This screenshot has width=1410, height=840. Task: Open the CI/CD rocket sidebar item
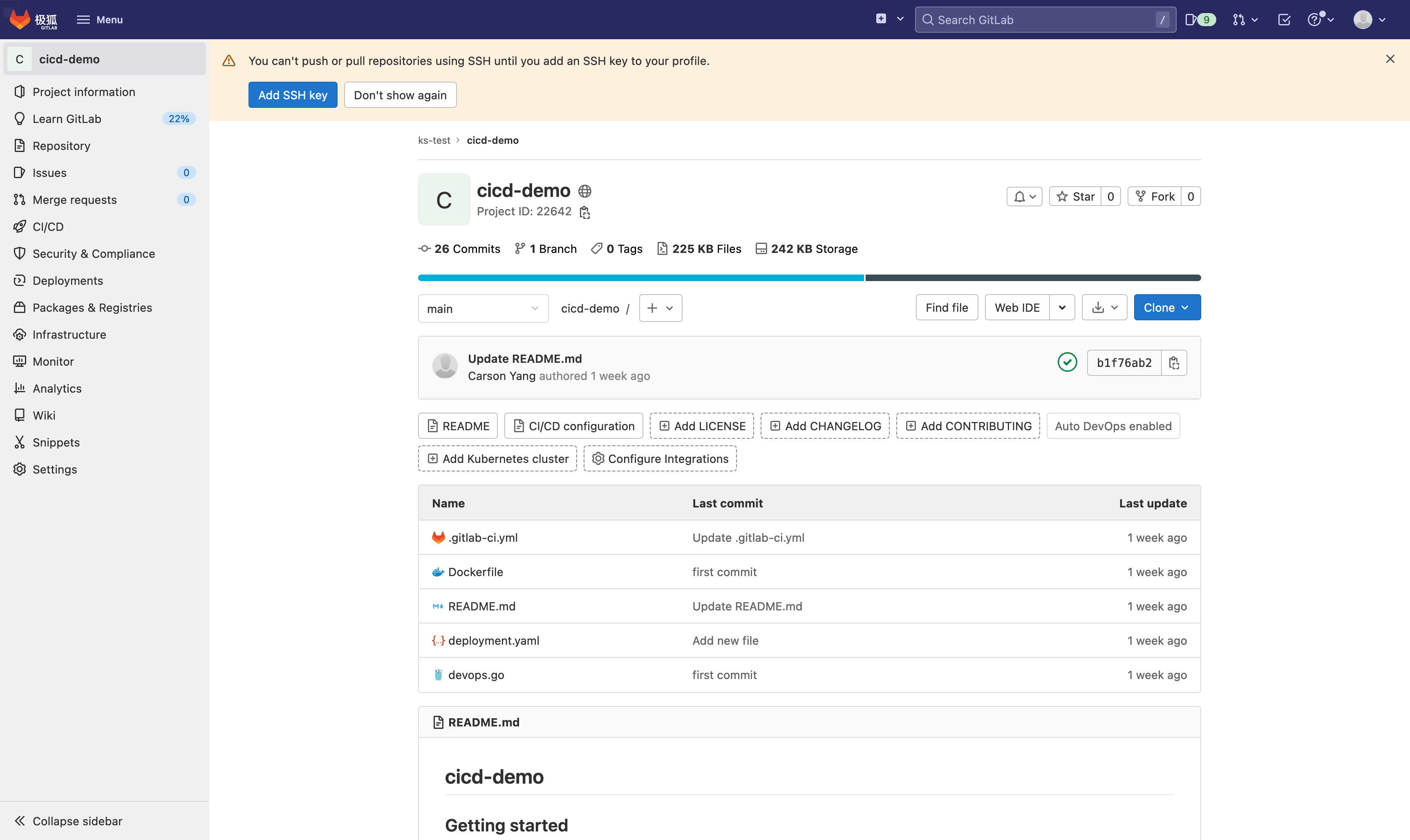[48, 226]
